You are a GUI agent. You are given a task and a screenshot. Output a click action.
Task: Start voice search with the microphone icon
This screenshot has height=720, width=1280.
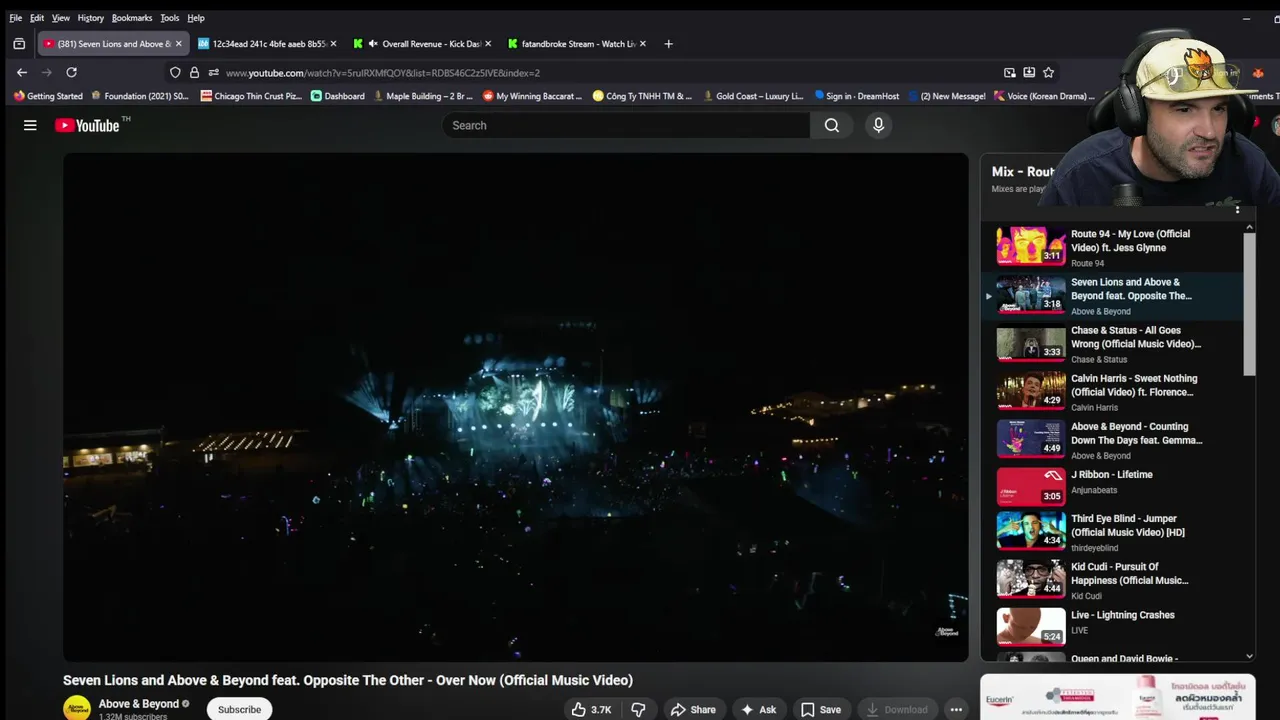click(x=878, y=125)
